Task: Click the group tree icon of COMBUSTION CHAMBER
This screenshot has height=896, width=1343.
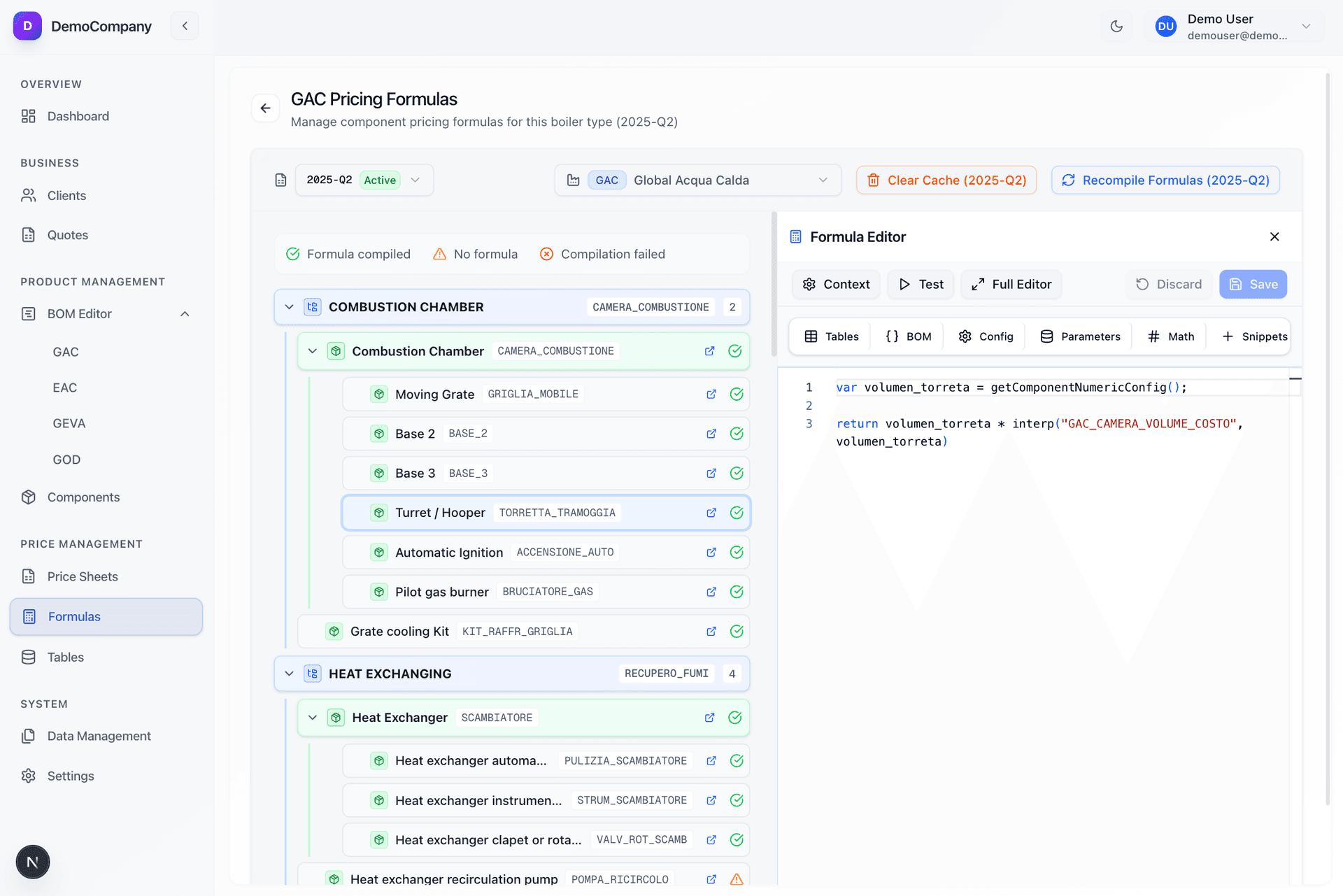Action: coord(313,307)
